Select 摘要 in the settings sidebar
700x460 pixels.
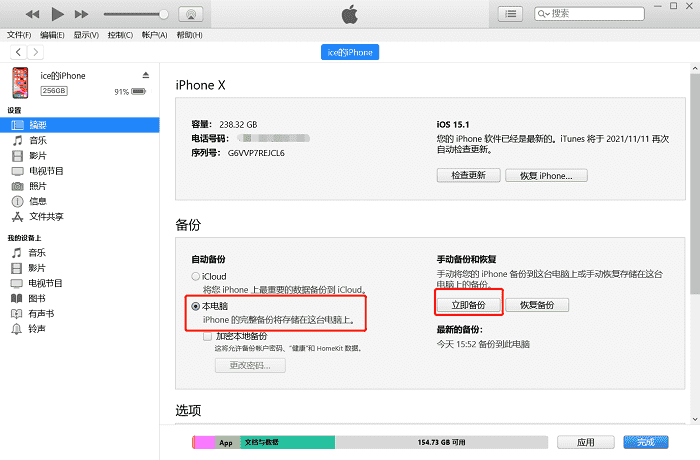[79, 125]
